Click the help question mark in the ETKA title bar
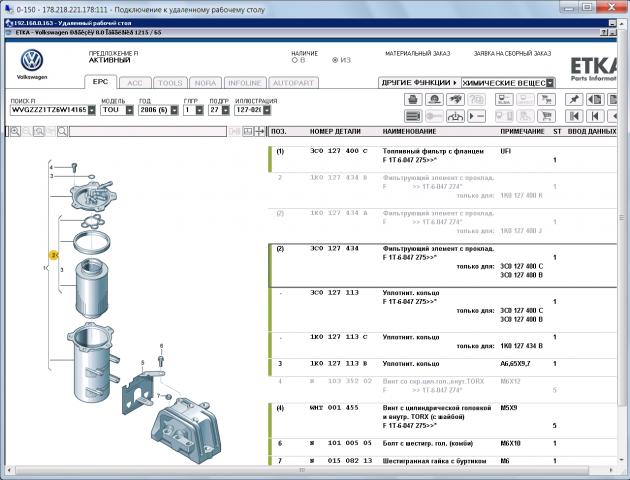Viewport: 630px width, 480px height. [x=604, y=33]
